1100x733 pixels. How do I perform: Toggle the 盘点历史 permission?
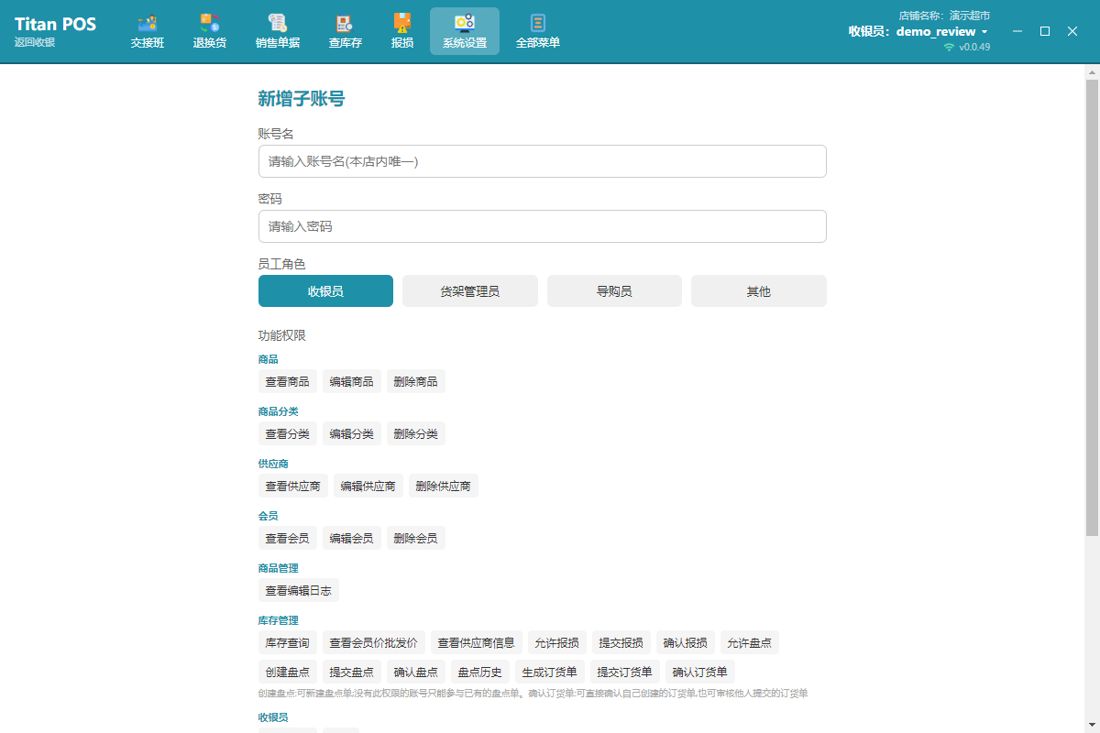480,672
